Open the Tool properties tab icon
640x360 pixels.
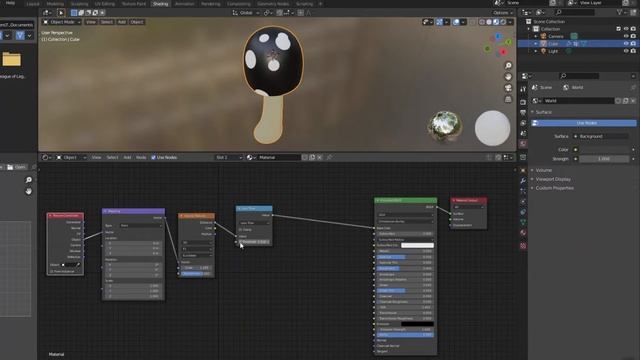point(523,89)
